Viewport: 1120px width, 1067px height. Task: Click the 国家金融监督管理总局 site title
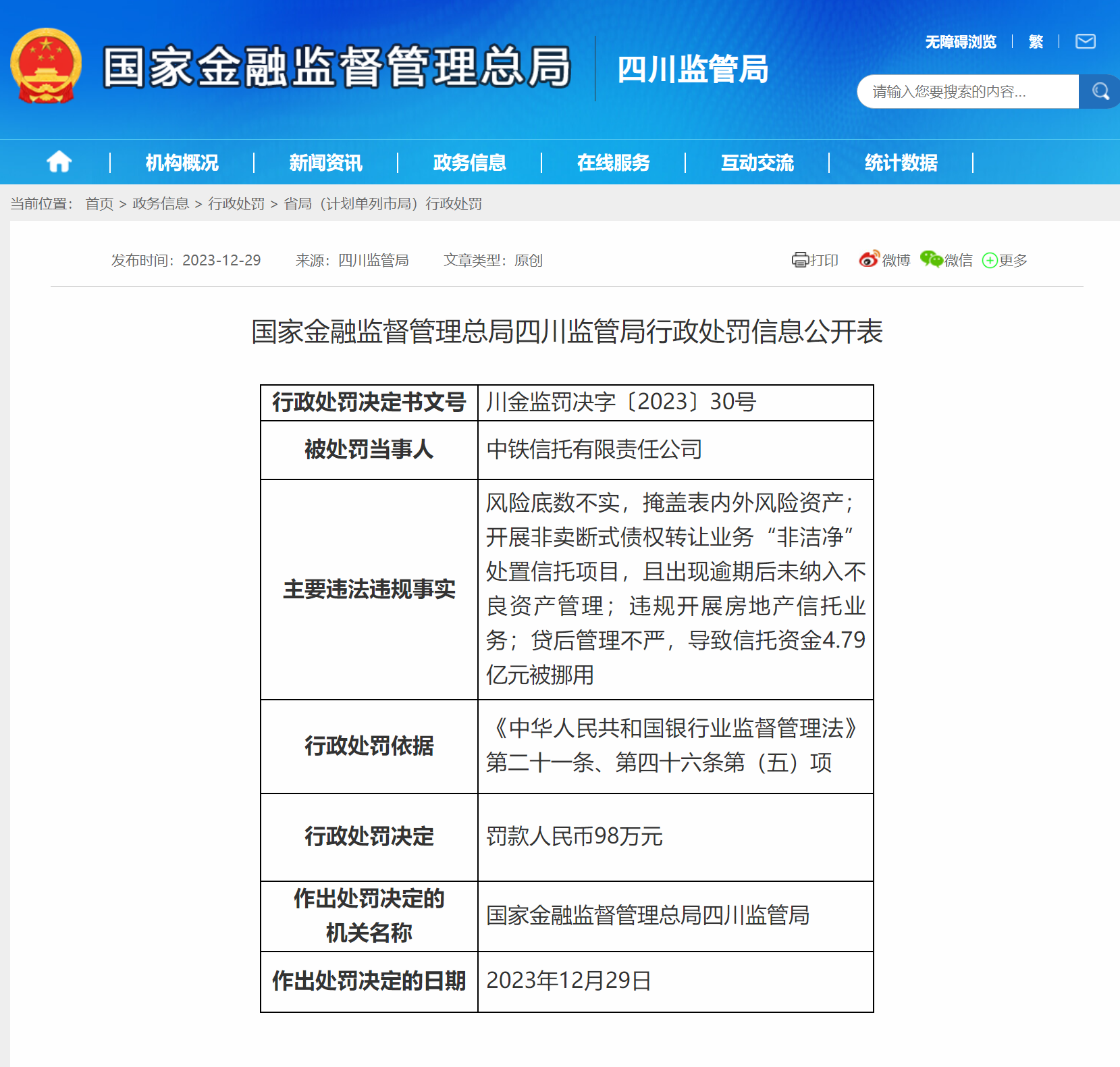pyautogui.click(x=337, y=67)
